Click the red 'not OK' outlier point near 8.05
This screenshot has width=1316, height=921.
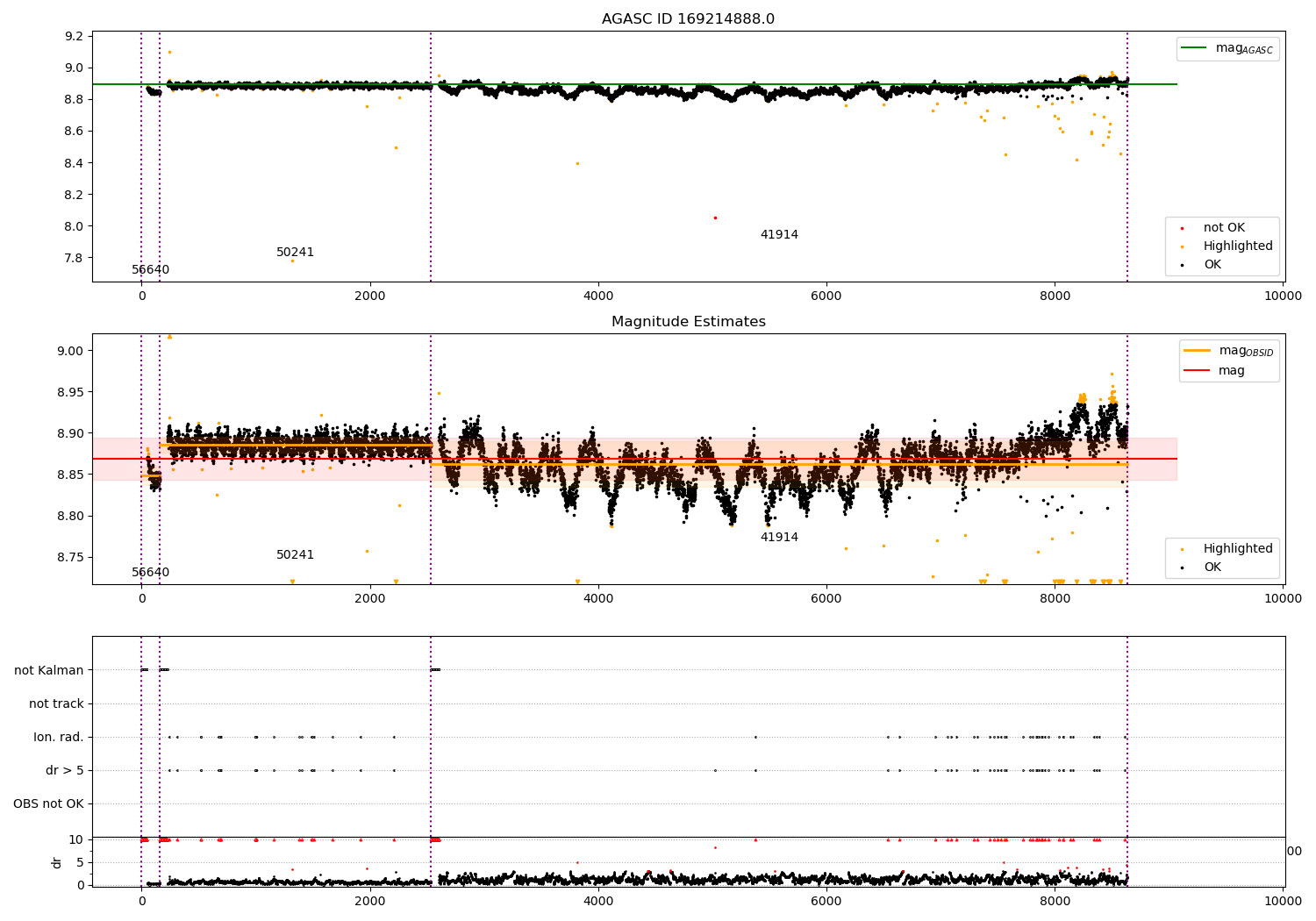point(715,218)
